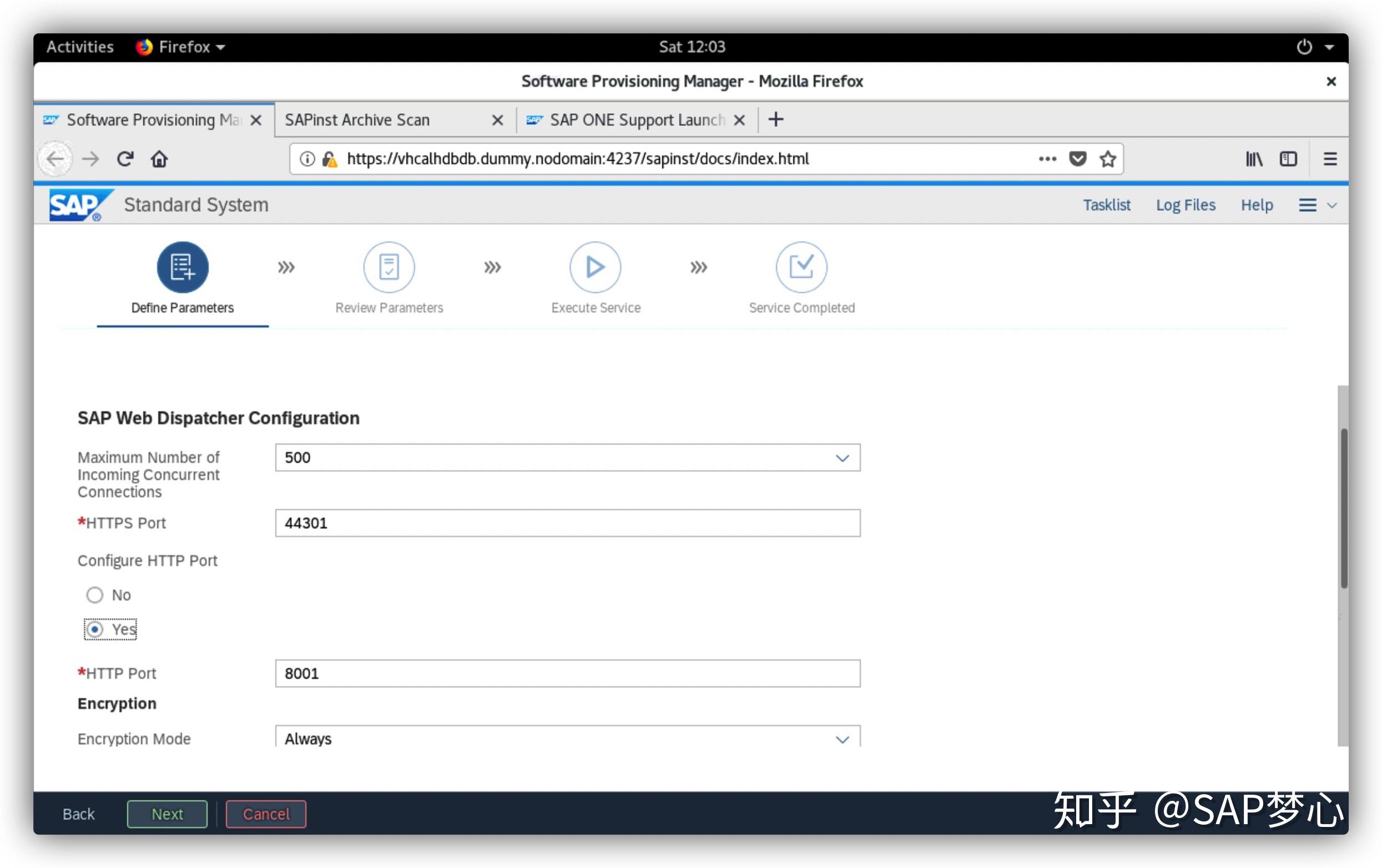Open the Log Files link
The width and height of the screenshot is (1382, 868).
[1186, 205]
